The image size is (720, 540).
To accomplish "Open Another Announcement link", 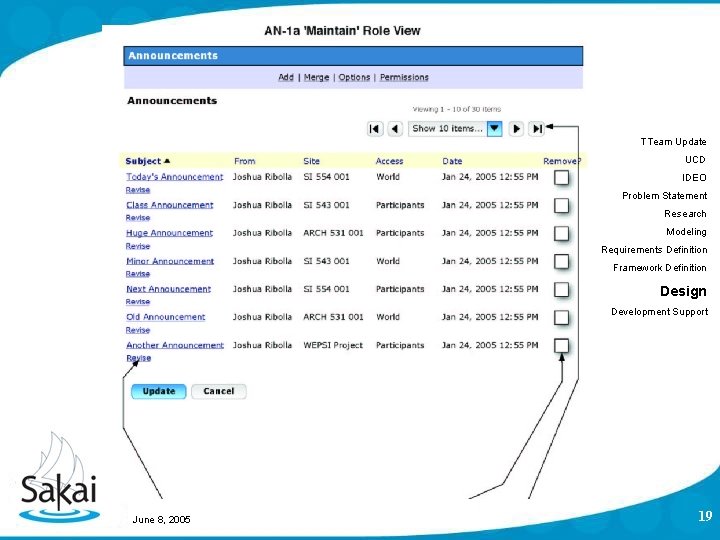I will tap(175, 345).
